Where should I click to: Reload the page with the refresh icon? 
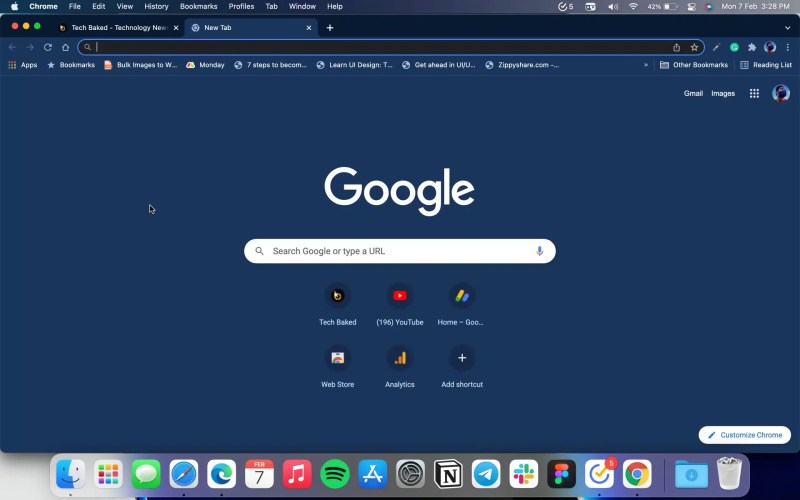(x=47, y=47)
